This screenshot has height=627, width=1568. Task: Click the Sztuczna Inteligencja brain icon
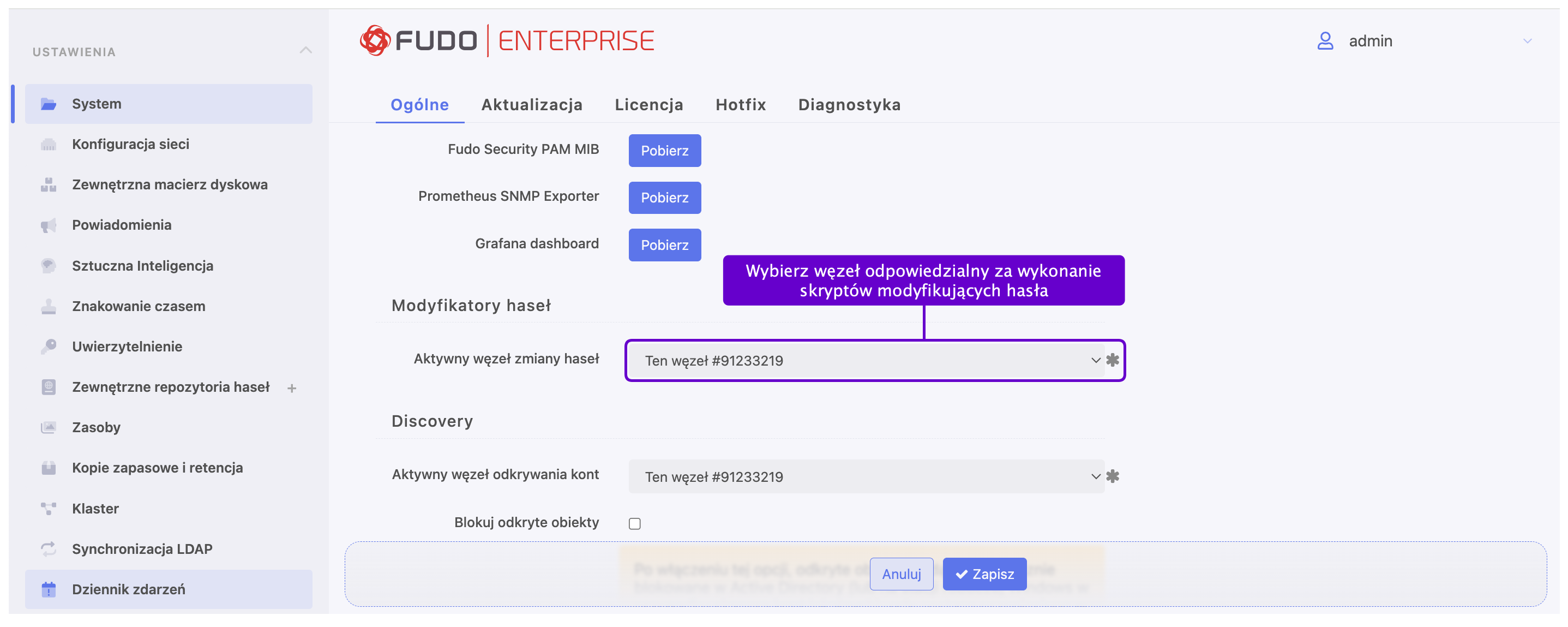click(49, 266)
